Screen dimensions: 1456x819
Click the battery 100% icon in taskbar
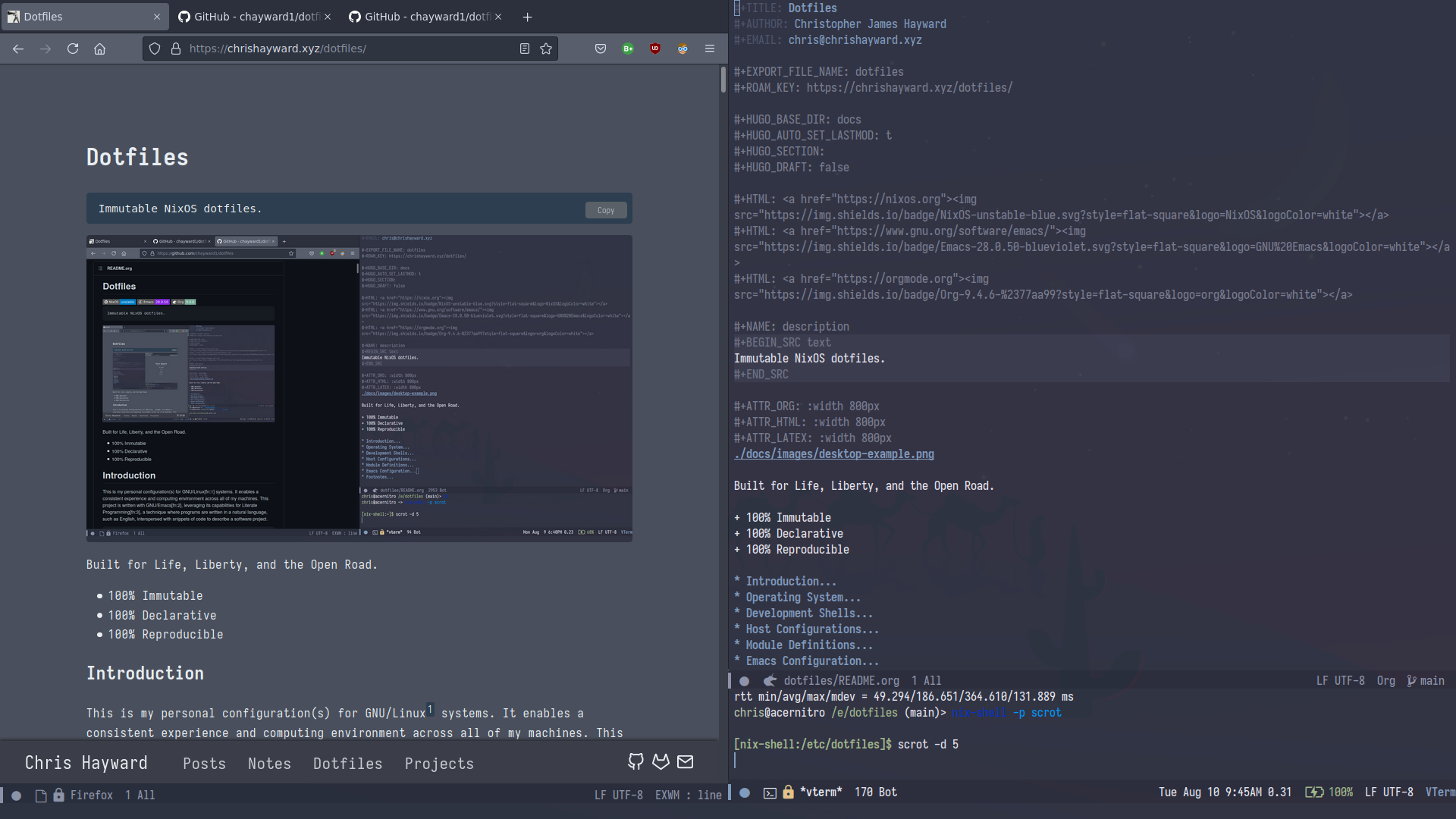pyautogui.click(x=1312, y=792)
